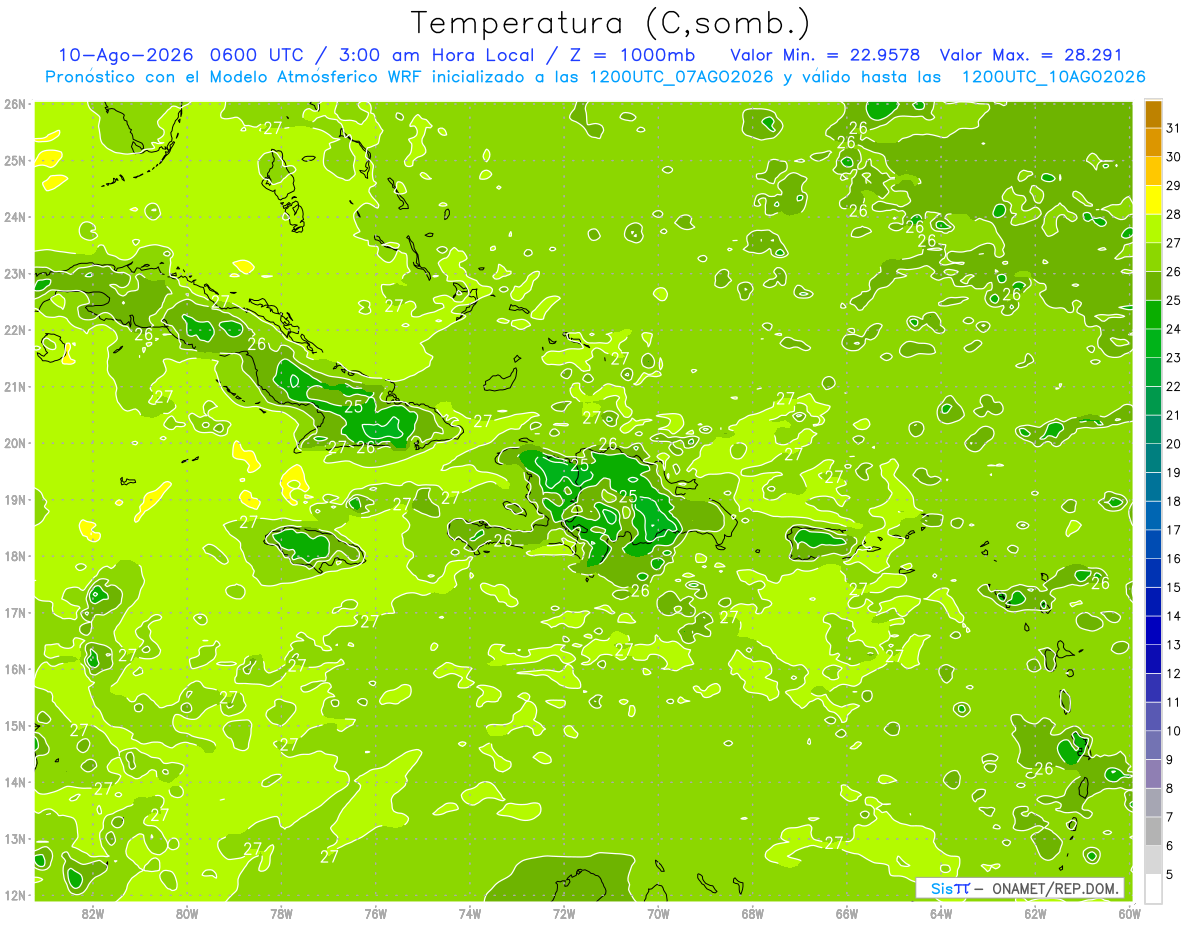This screenshot has height=927, width=1200.
Task: Click the '74W' longitude label
Action: (470, 913)
